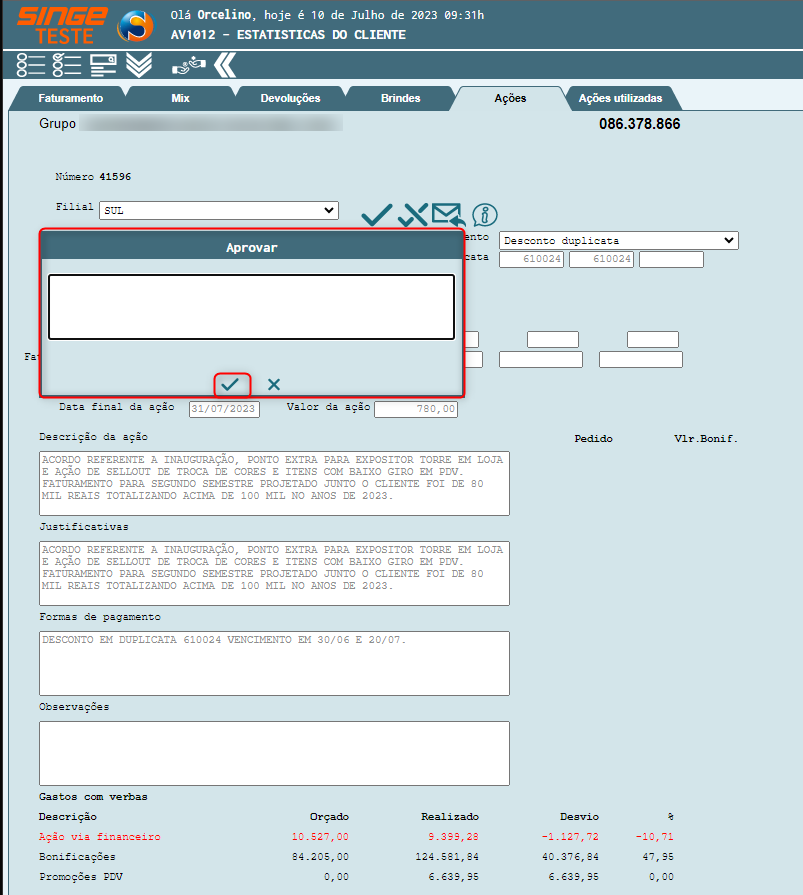The image size is (803, 895).
Task: Click the triple down chevron toolbar icon
Action: pos(139,65)
